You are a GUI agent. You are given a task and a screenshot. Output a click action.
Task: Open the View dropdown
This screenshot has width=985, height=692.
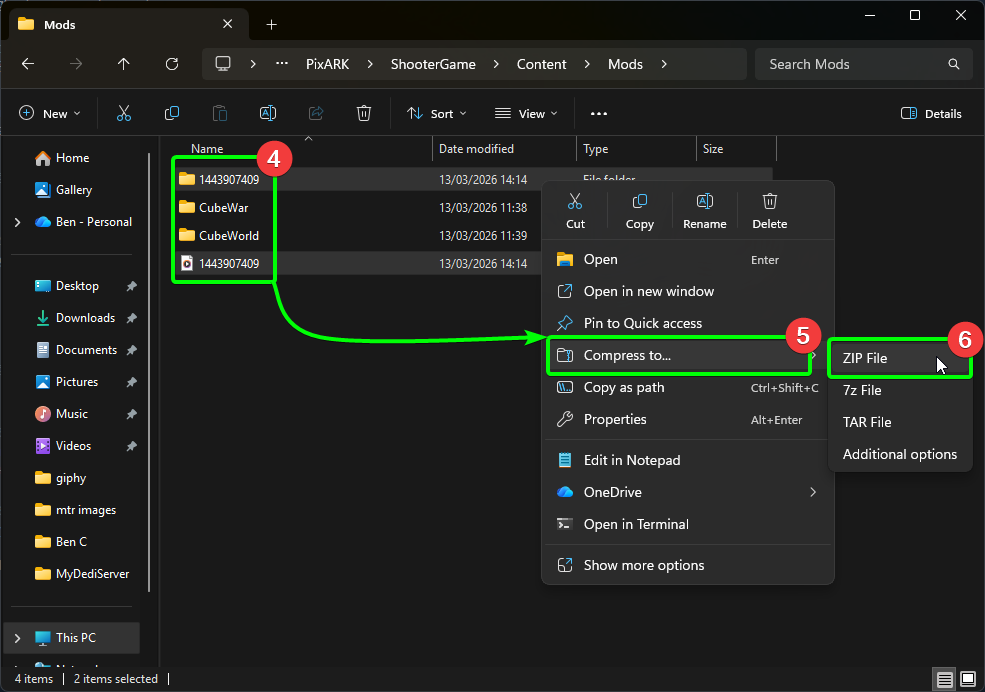click(526, 114)
